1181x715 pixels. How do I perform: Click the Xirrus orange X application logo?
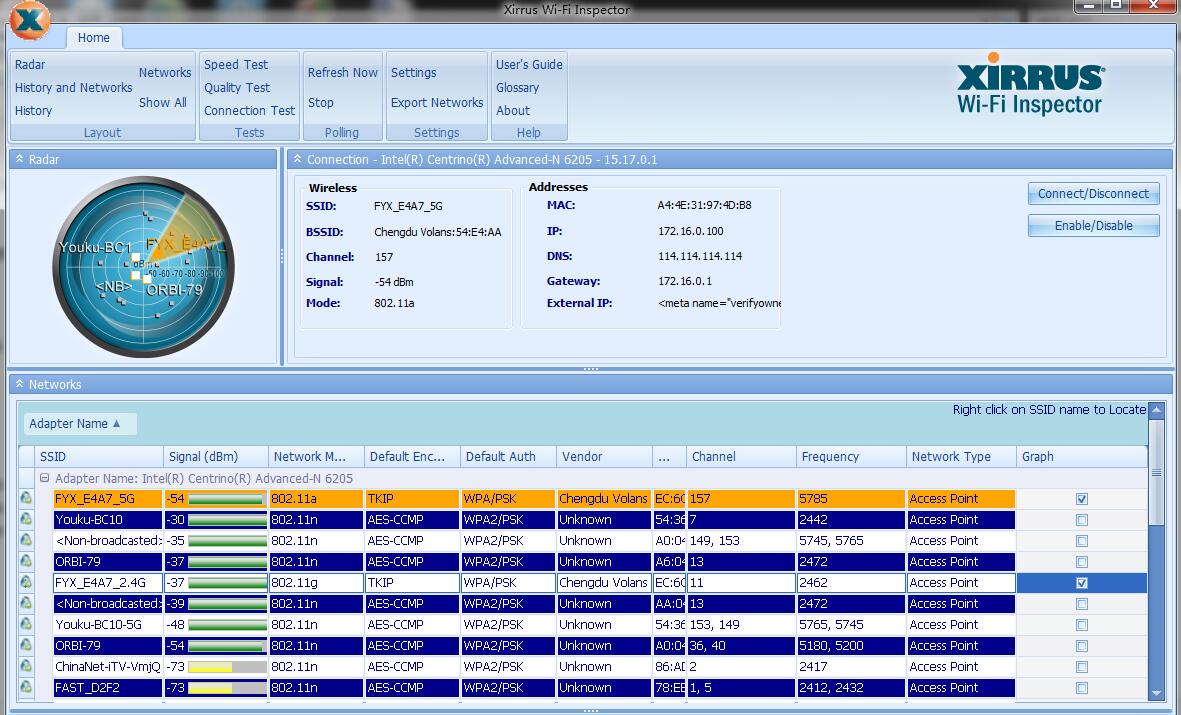click(31, 20)
